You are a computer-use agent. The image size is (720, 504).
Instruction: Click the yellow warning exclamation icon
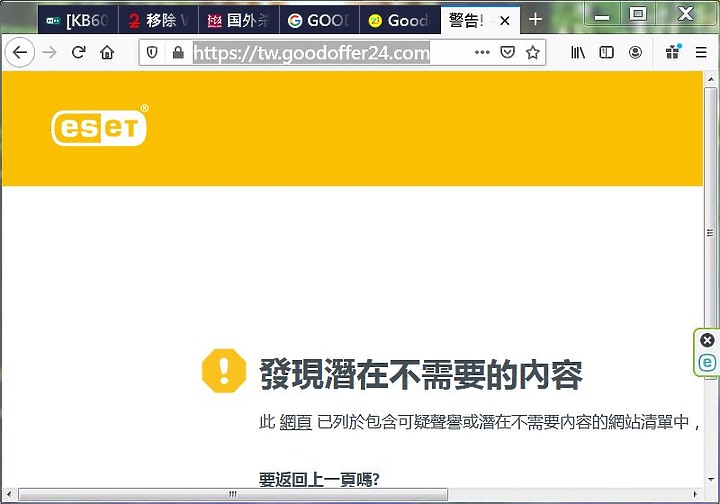(224, 371)
